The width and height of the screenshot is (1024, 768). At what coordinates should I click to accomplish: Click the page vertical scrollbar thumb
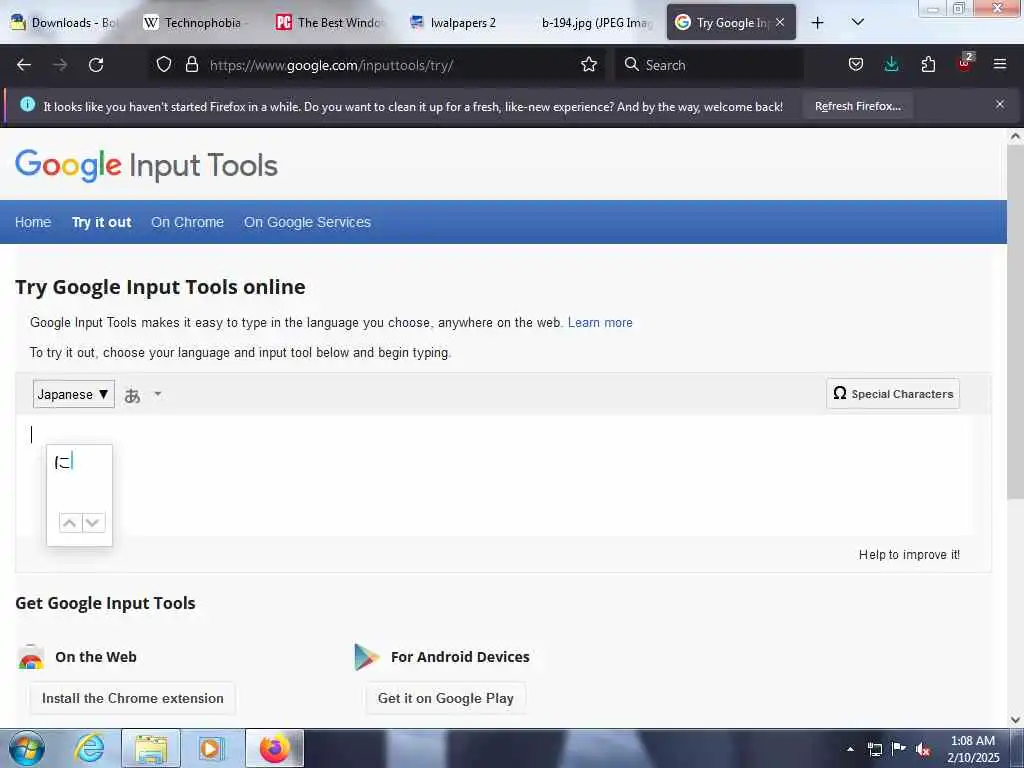[x=1015, y=322]
